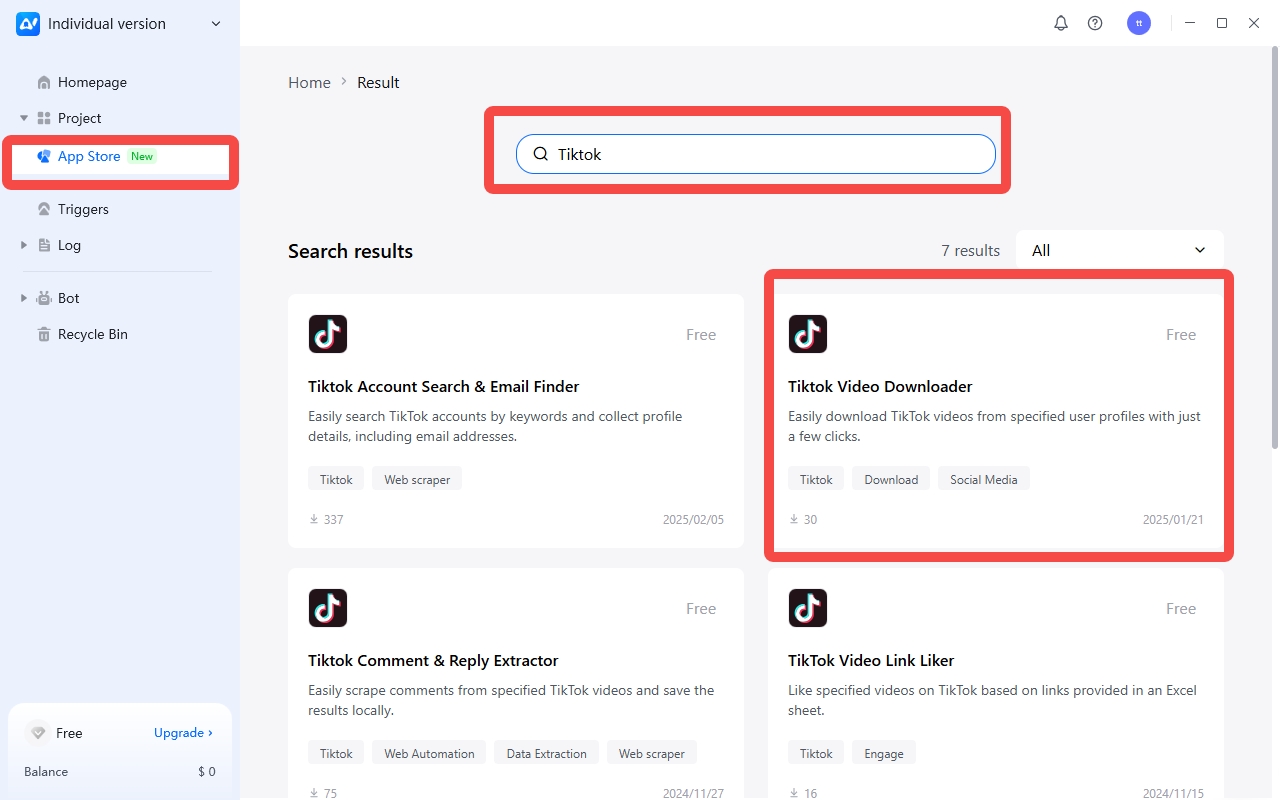Focus the Tiktok search field
1280x800 pixels.
click(x=756, y=154)
